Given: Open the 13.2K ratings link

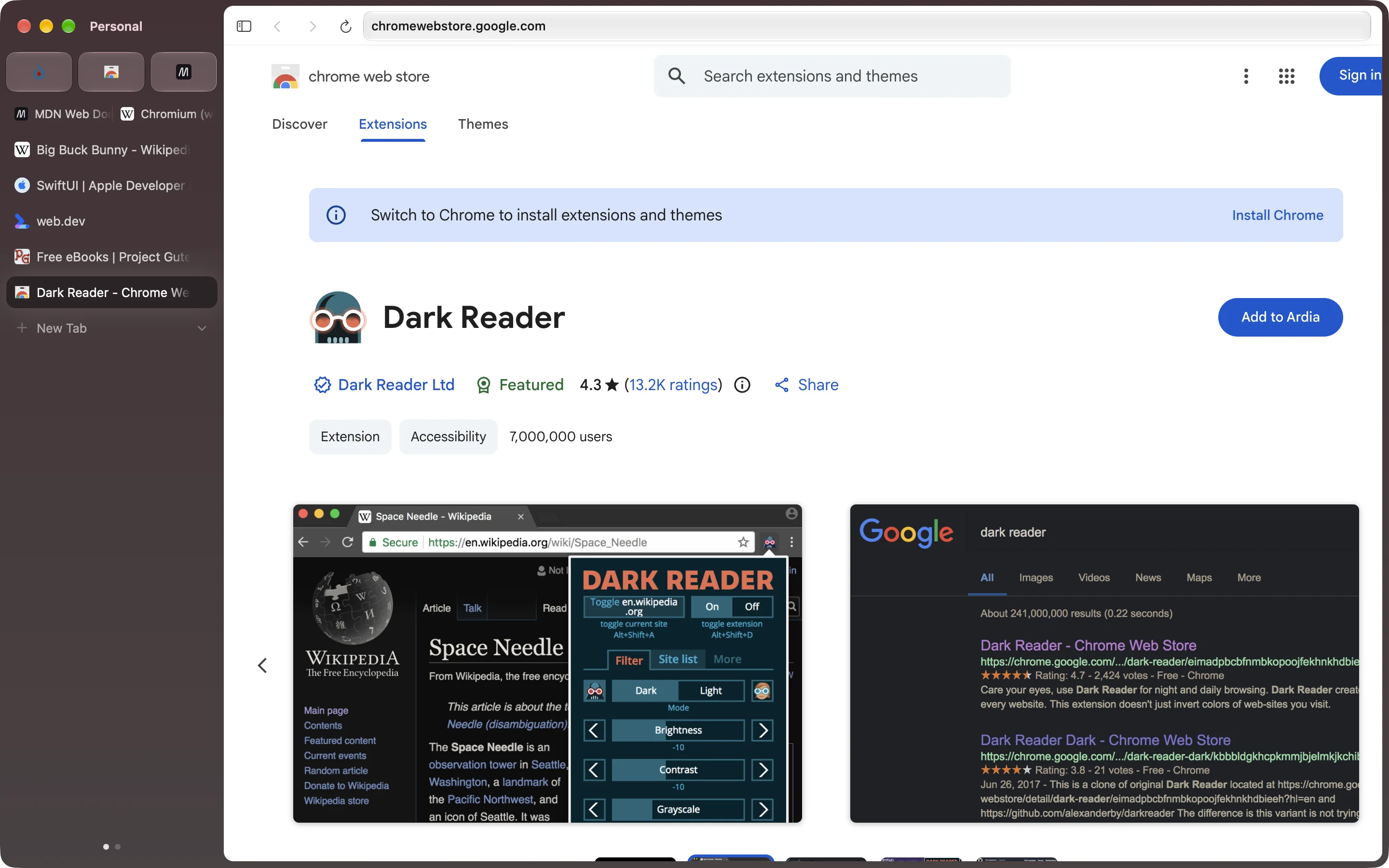Looking at the screenshot, I should tap(673, 385).
